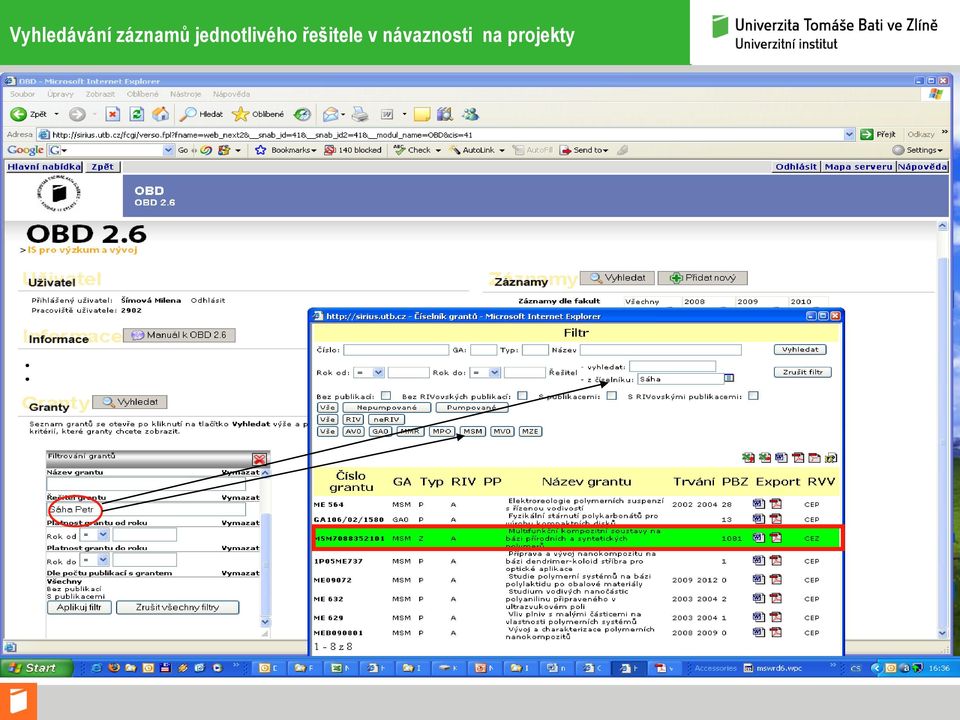The width and height of the screenshot is (960, 720).
Task: Open the Back button history dropdown arrow
Action: (x=56, y=114)
